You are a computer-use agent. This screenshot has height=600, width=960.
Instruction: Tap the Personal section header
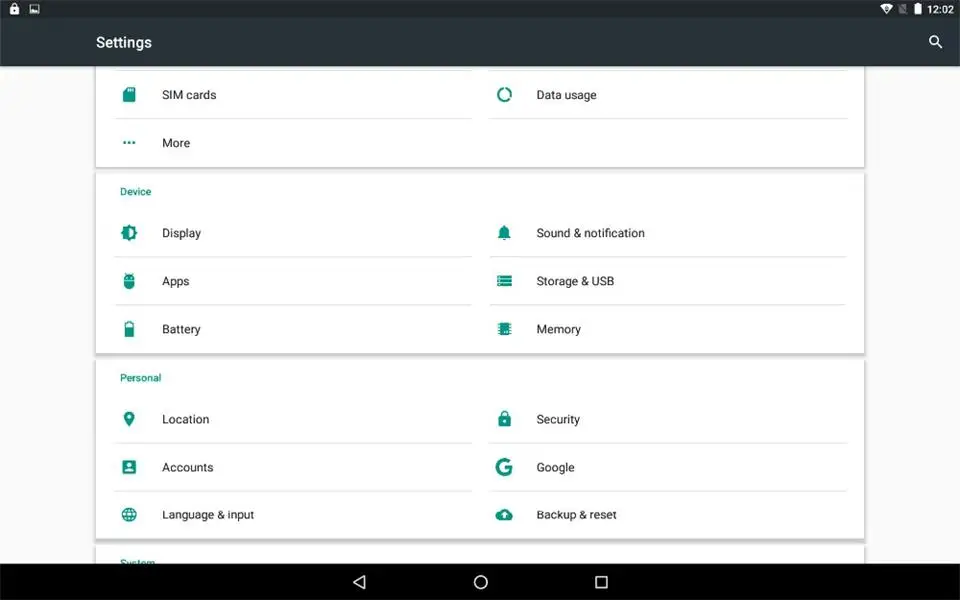140,378
